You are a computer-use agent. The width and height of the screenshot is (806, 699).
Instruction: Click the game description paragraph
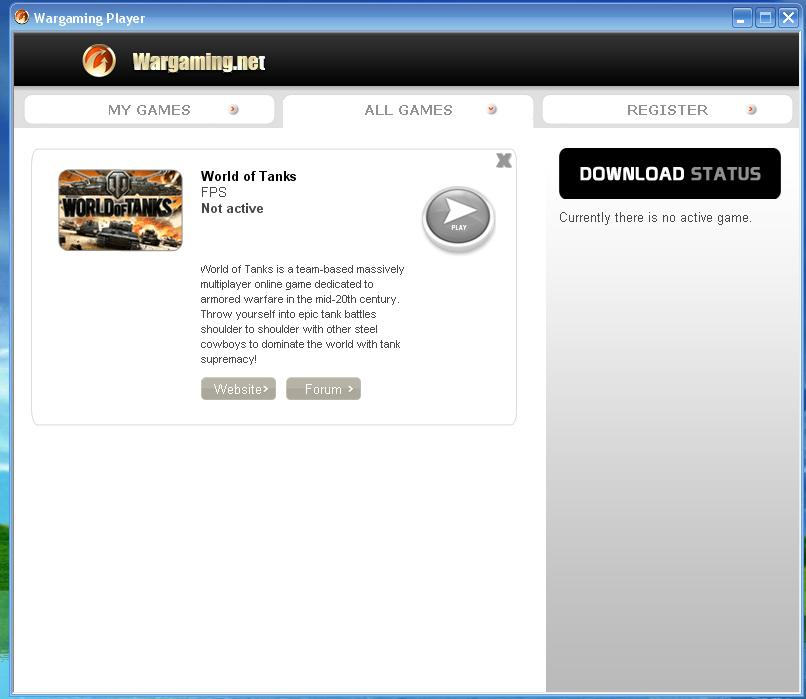(x=302, y=314)
